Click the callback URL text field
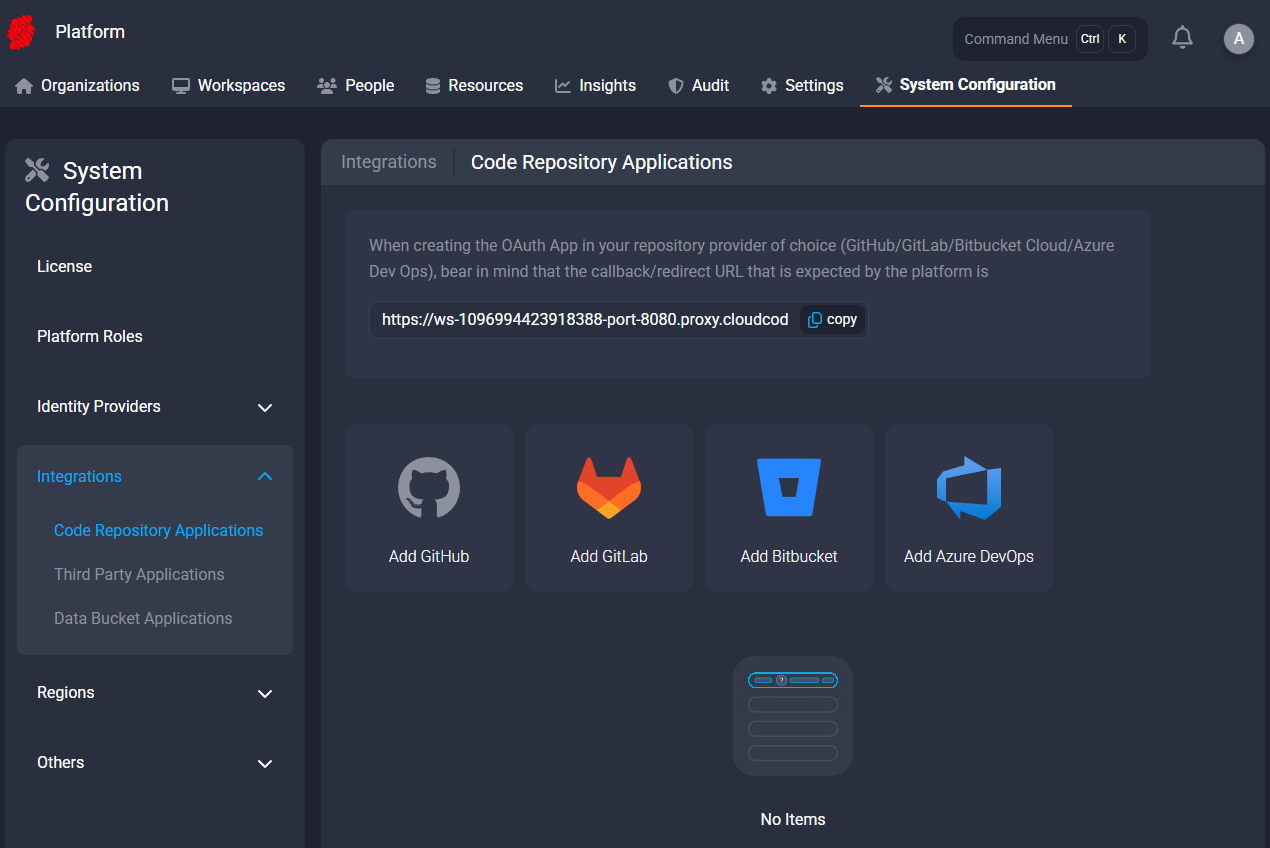1270x848 pixels. tap(585, 320)
